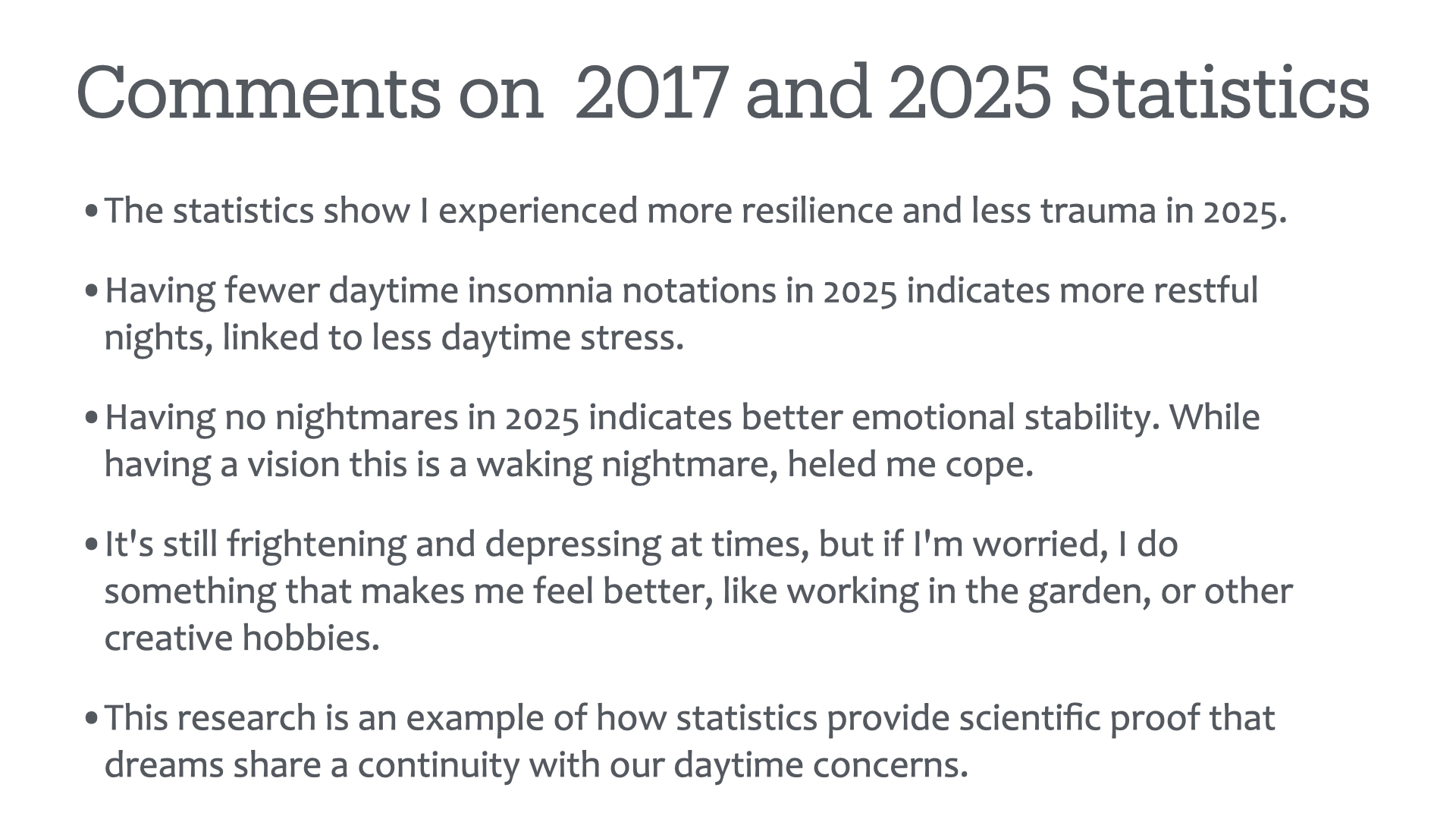Click the word "Statistics" in the title
This screenshot has width=1456, height=819.
coord(1219,93)
